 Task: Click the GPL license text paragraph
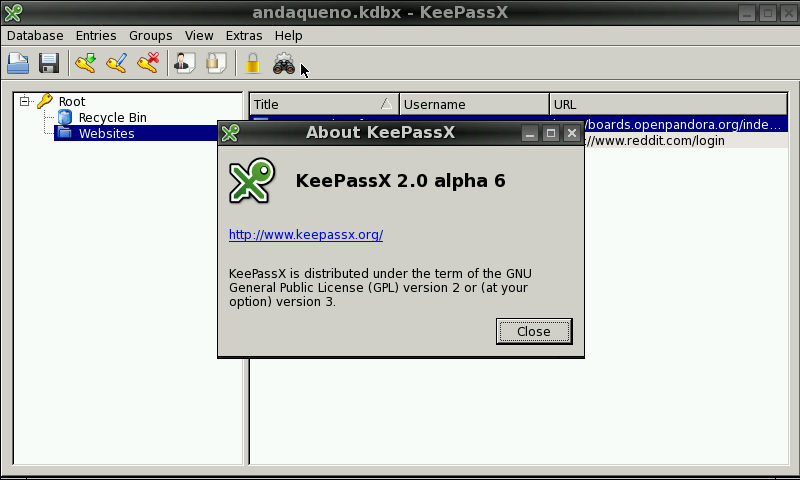[380, 288]
